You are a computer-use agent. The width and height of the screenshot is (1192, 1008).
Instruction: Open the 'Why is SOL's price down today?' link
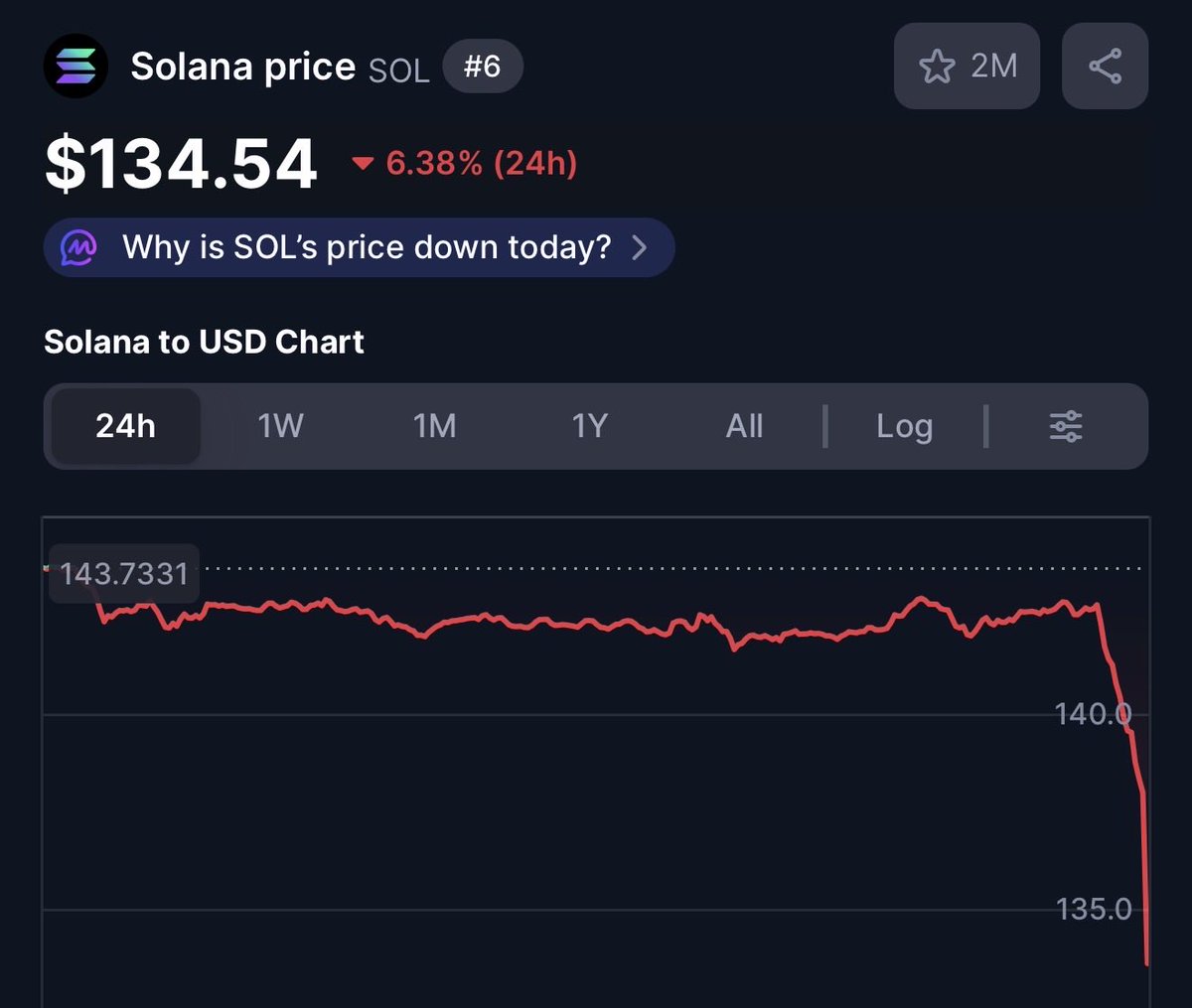(x=358, y=247)
